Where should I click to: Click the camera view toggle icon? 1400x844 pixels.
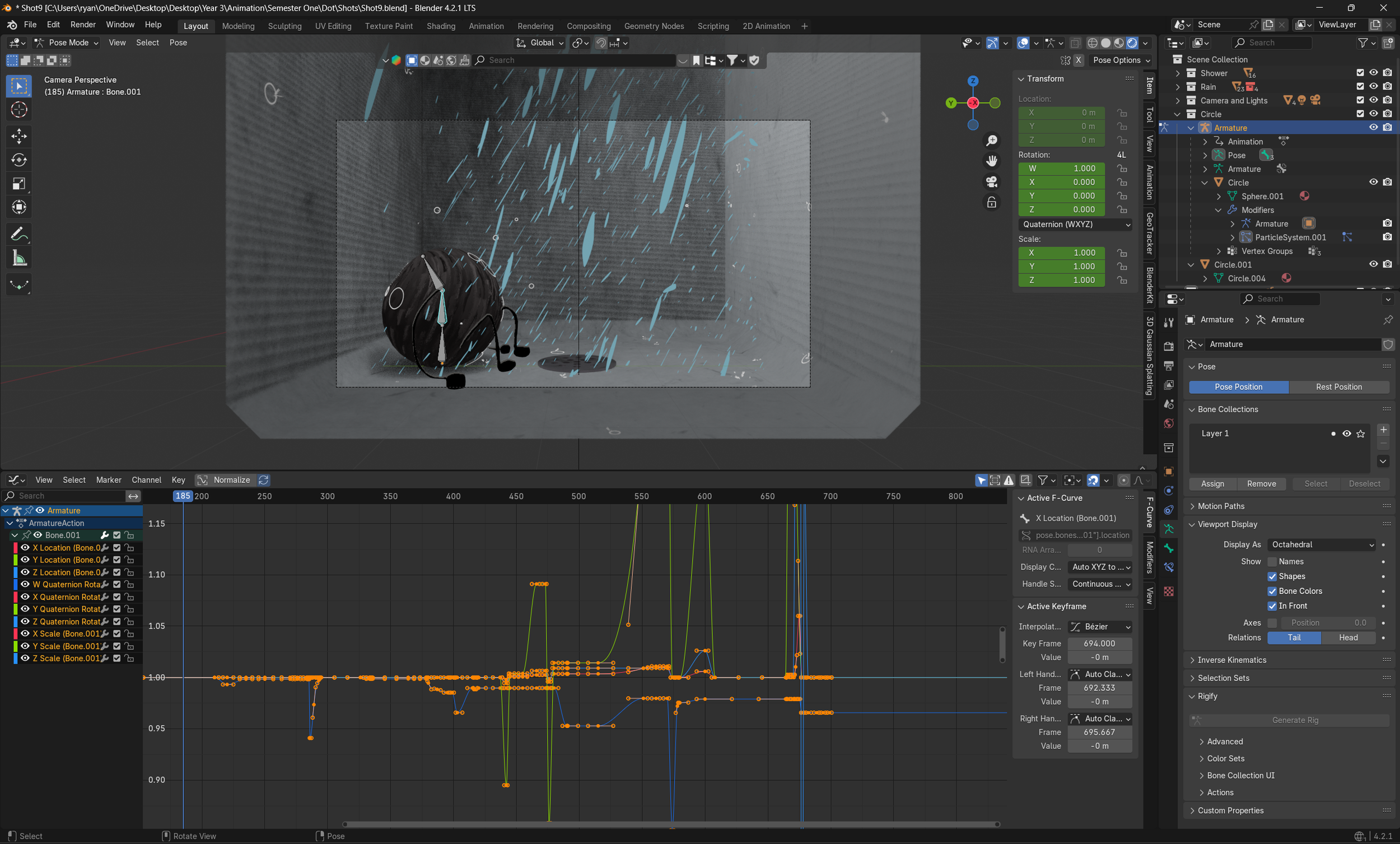991,182
